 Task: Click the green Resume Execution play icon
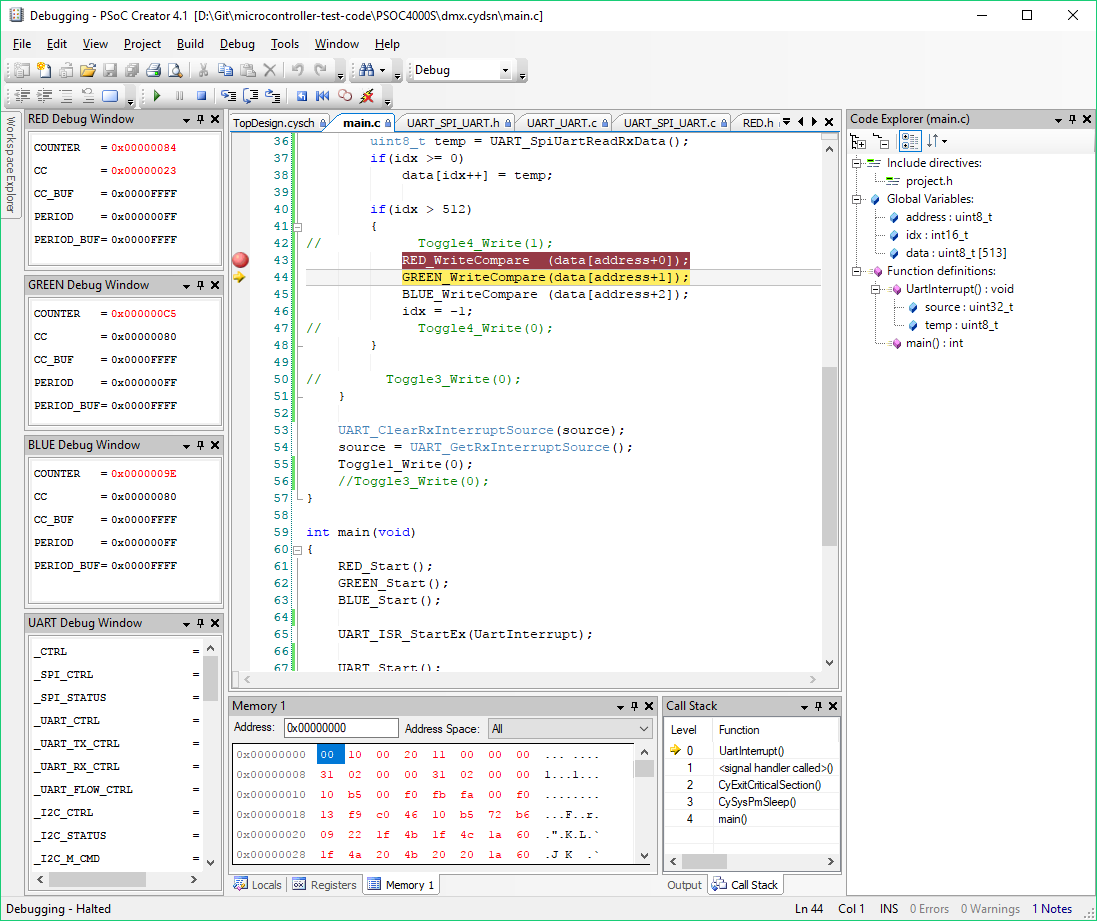pyautogui.click(x=157, y=96)
